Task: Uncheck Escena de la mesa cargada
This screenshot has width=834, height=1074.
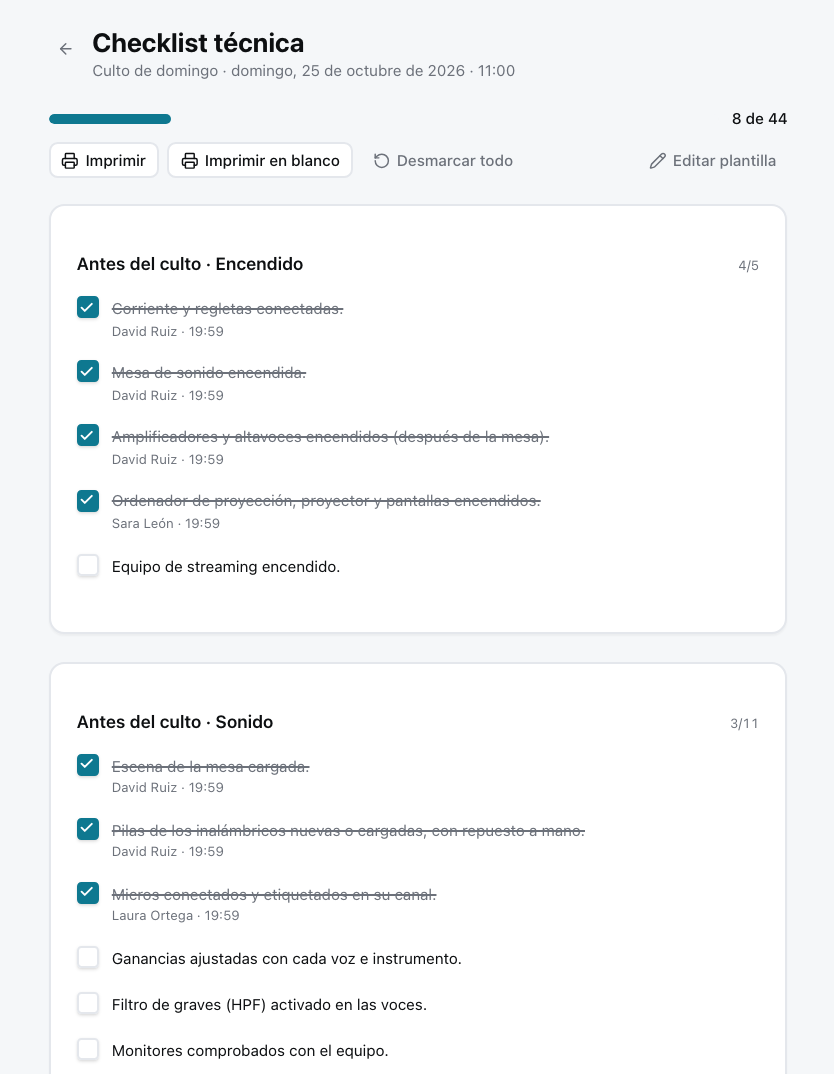Action: [88, 765]
